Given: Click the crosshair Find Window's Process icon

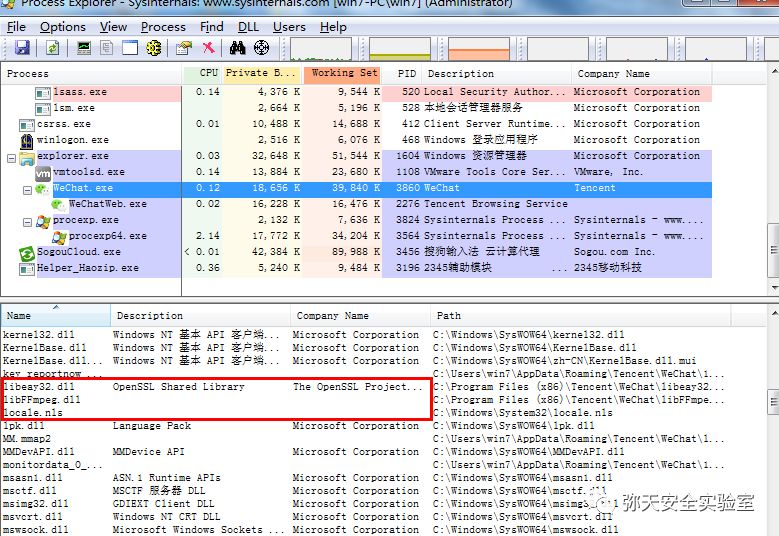Looking at the screenshot, I should [x=261, y=48].
